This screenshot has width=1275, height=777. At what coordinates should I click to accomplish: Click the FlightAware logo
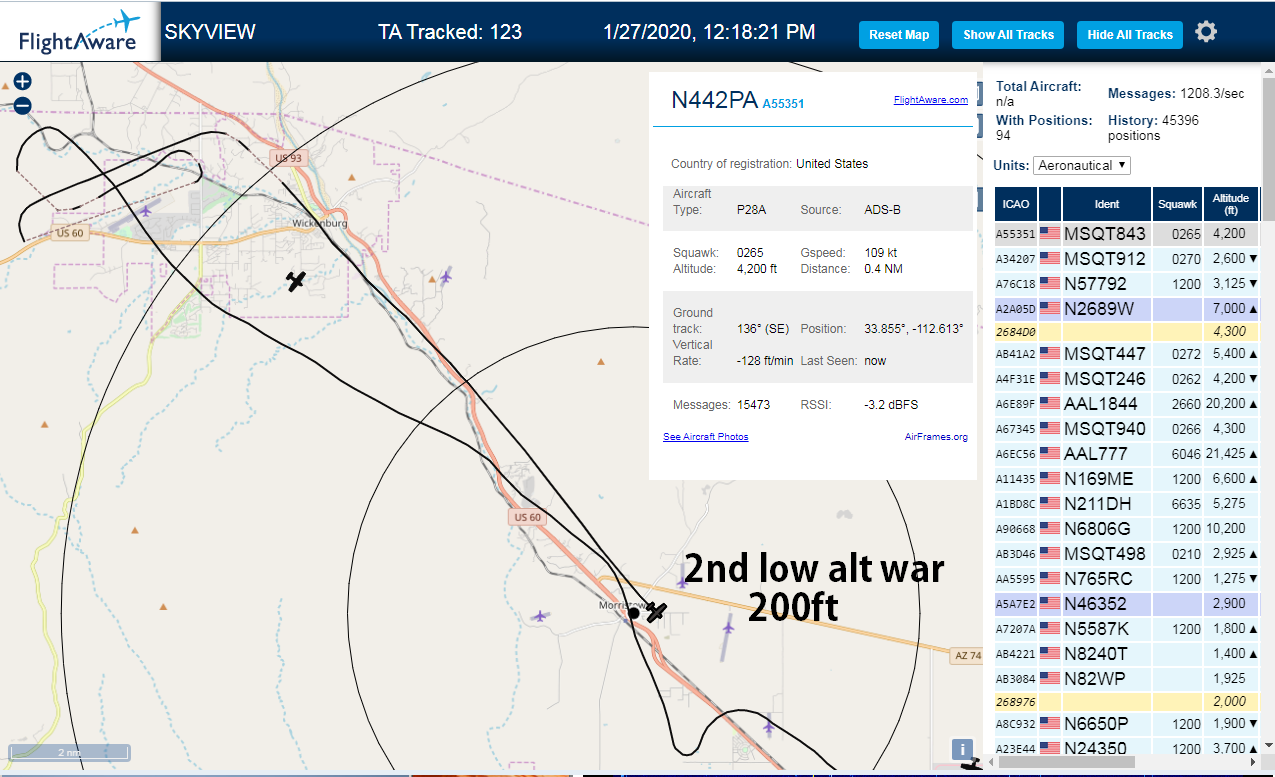pyautogui.click(x=78, y=32)
